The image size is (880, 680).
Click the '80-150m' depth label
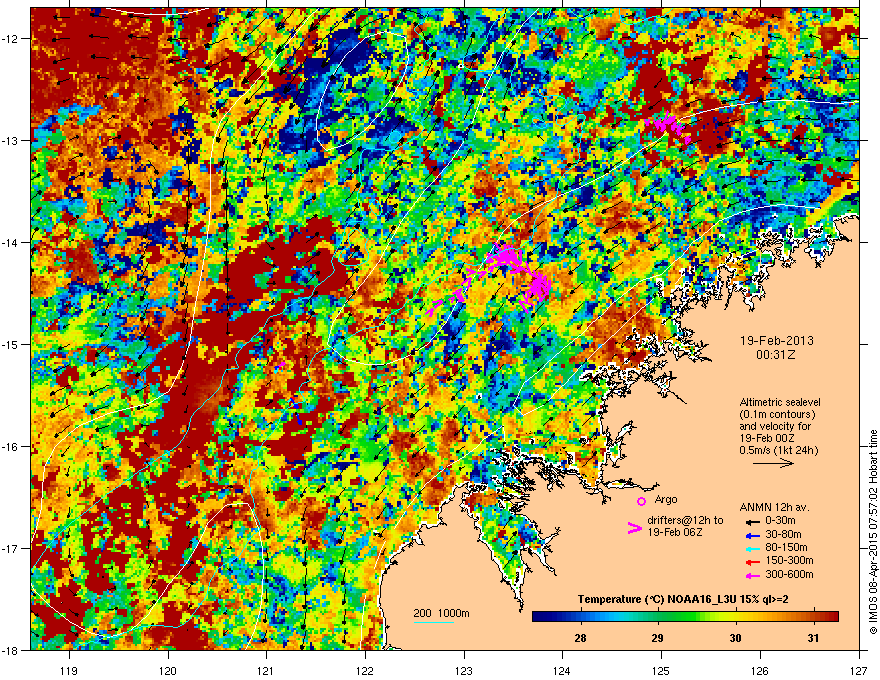pos(786,548)
